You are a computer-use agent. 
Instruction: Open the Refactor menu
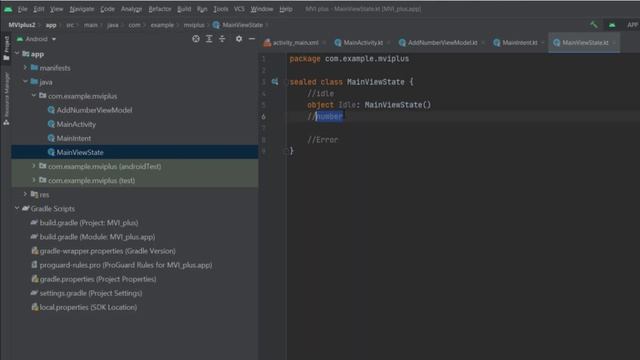(x=160, y=9)
